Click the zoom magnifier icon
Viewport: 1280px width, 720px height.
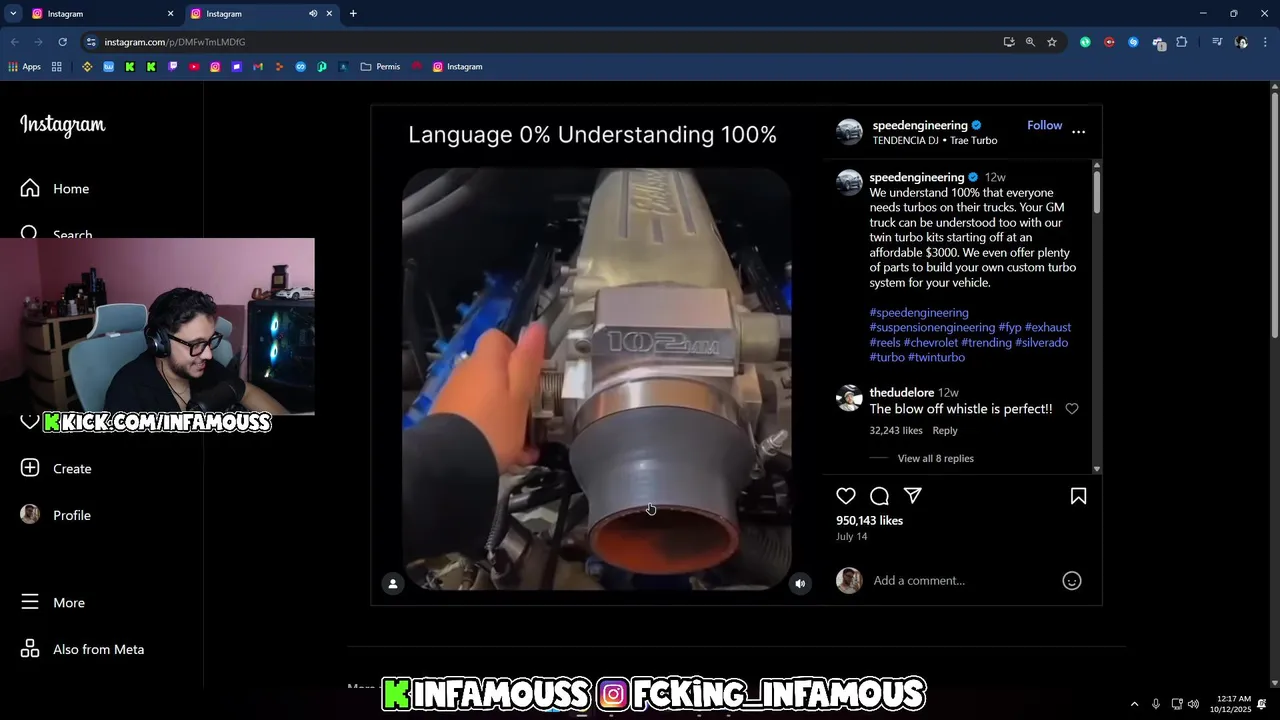(x=1030, y=42)
